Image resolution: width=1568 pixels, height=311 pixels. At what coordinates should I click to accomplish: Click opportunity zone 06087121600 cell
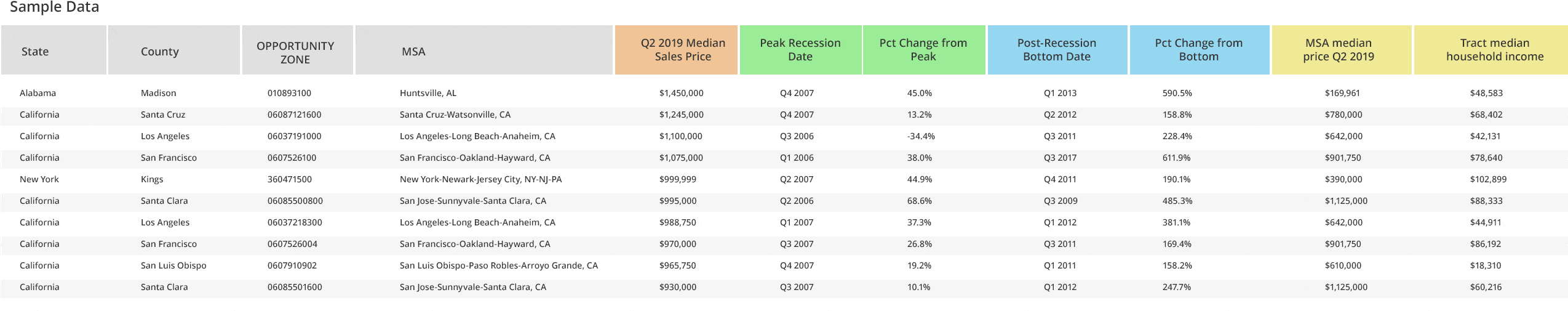tap(294, 115)
